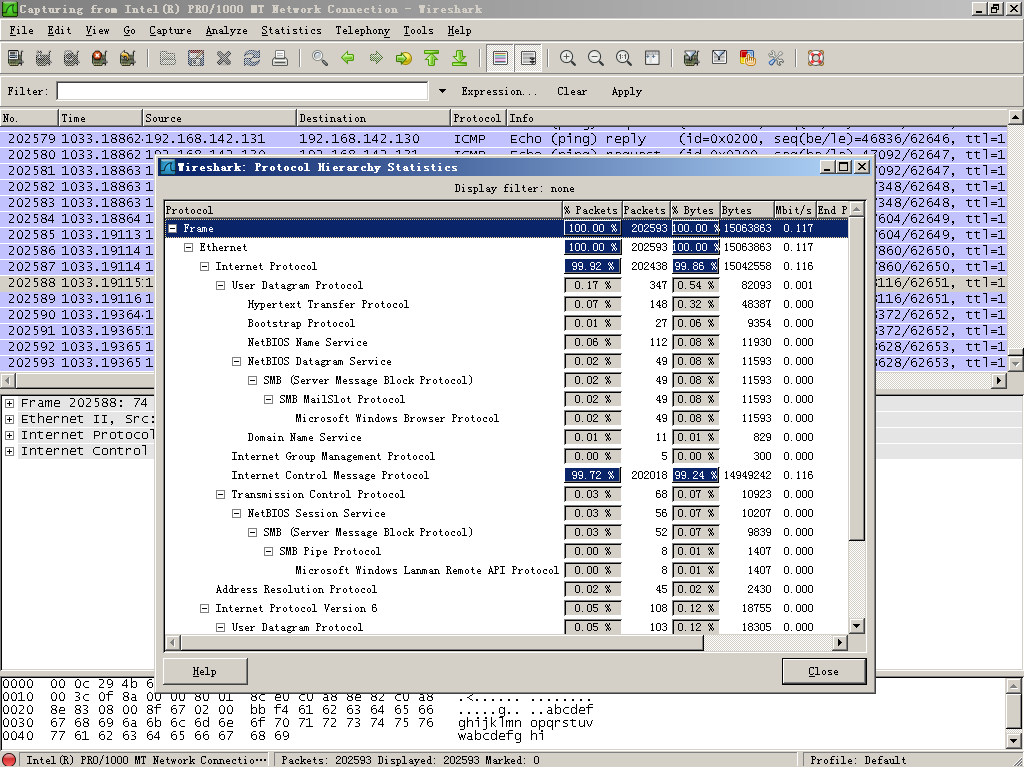The height and width of the screenshot is (768, 1024).
Task: Restart the running live capture
Action: (x=128, y=58)
